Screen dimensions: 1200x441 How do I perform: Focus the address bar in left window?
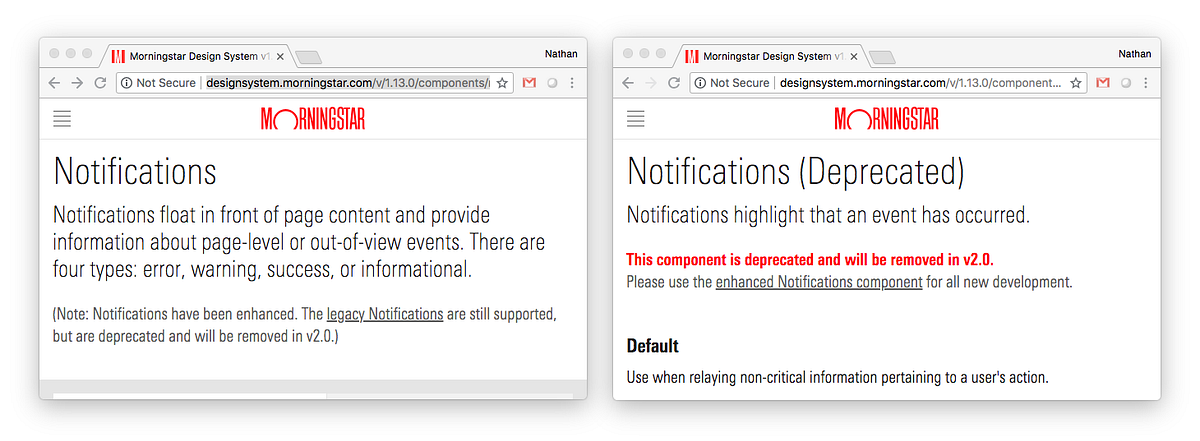pyautogui.click(x=315, y=83)
